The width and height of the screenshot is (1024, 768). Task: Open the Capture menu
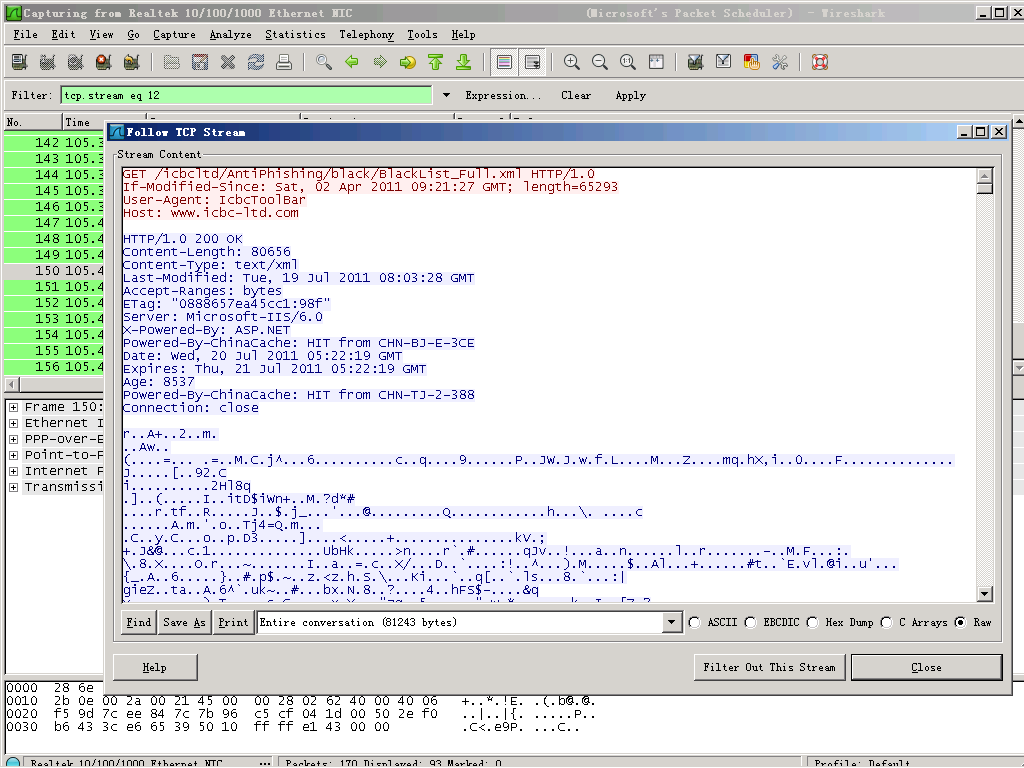tap(174, 35)
